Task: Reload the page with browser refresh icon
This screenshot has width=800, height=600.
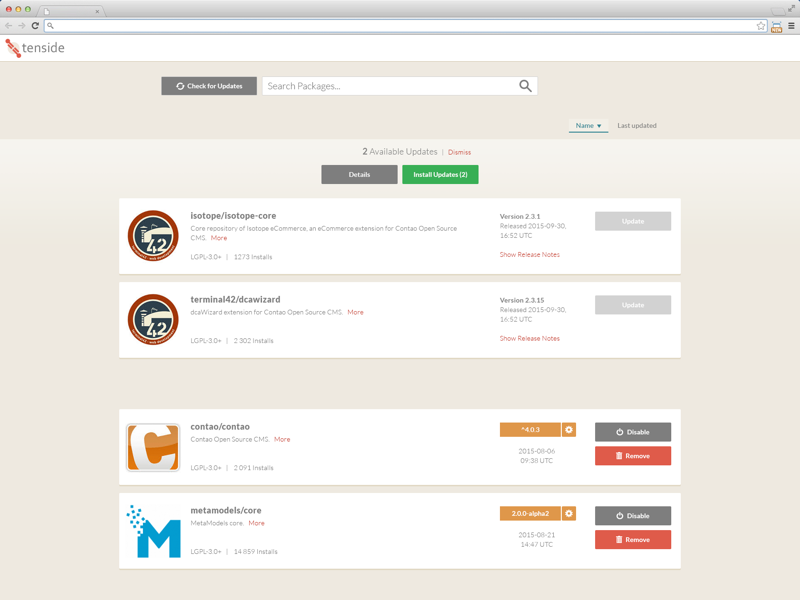Action: point(35,26)
